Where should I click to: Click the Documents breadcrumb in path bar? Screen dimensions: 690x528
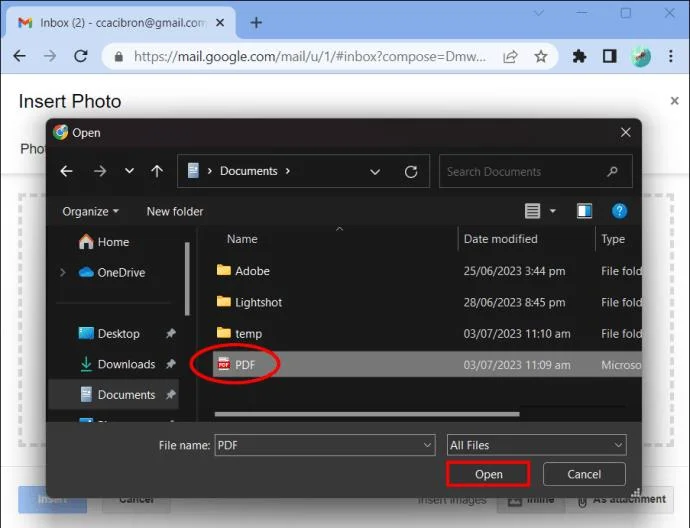point(249,171)
